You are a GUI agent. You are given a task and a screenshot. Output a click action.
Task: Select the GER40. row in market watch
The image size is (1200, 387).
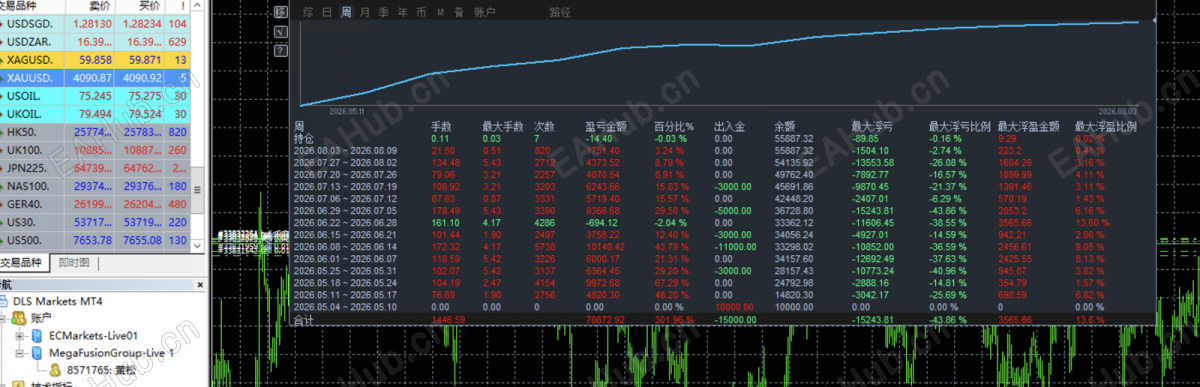[x=95, y=204]
